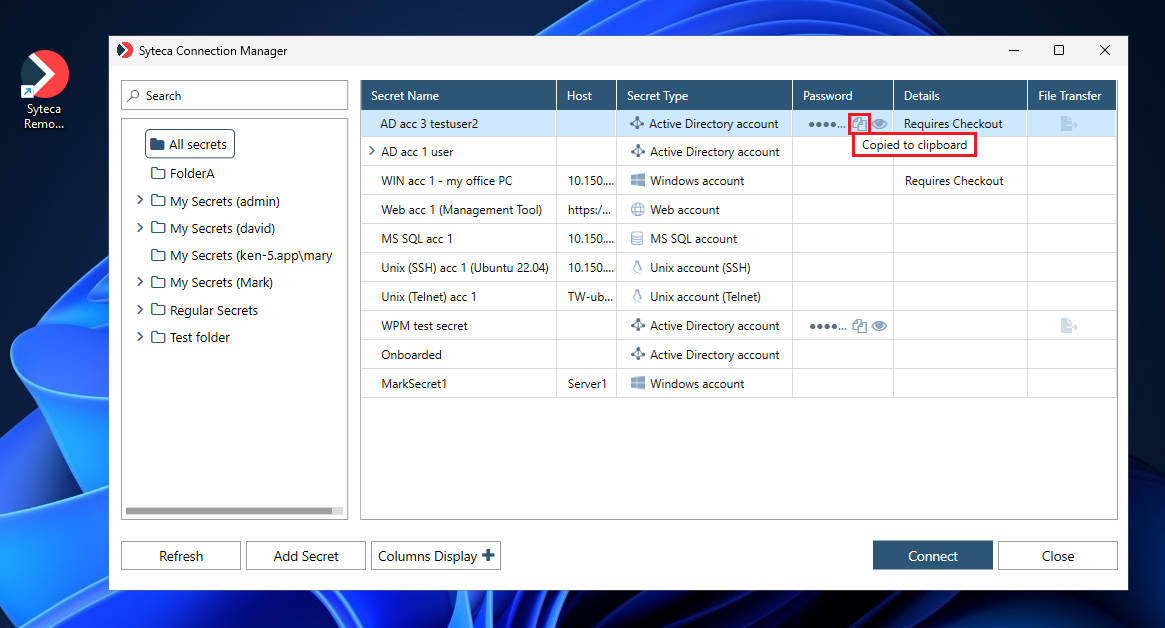The height and width of the screenshot is (628, 1165).
Task: Open the Columns Display options
Action: [x=435, y=556]
